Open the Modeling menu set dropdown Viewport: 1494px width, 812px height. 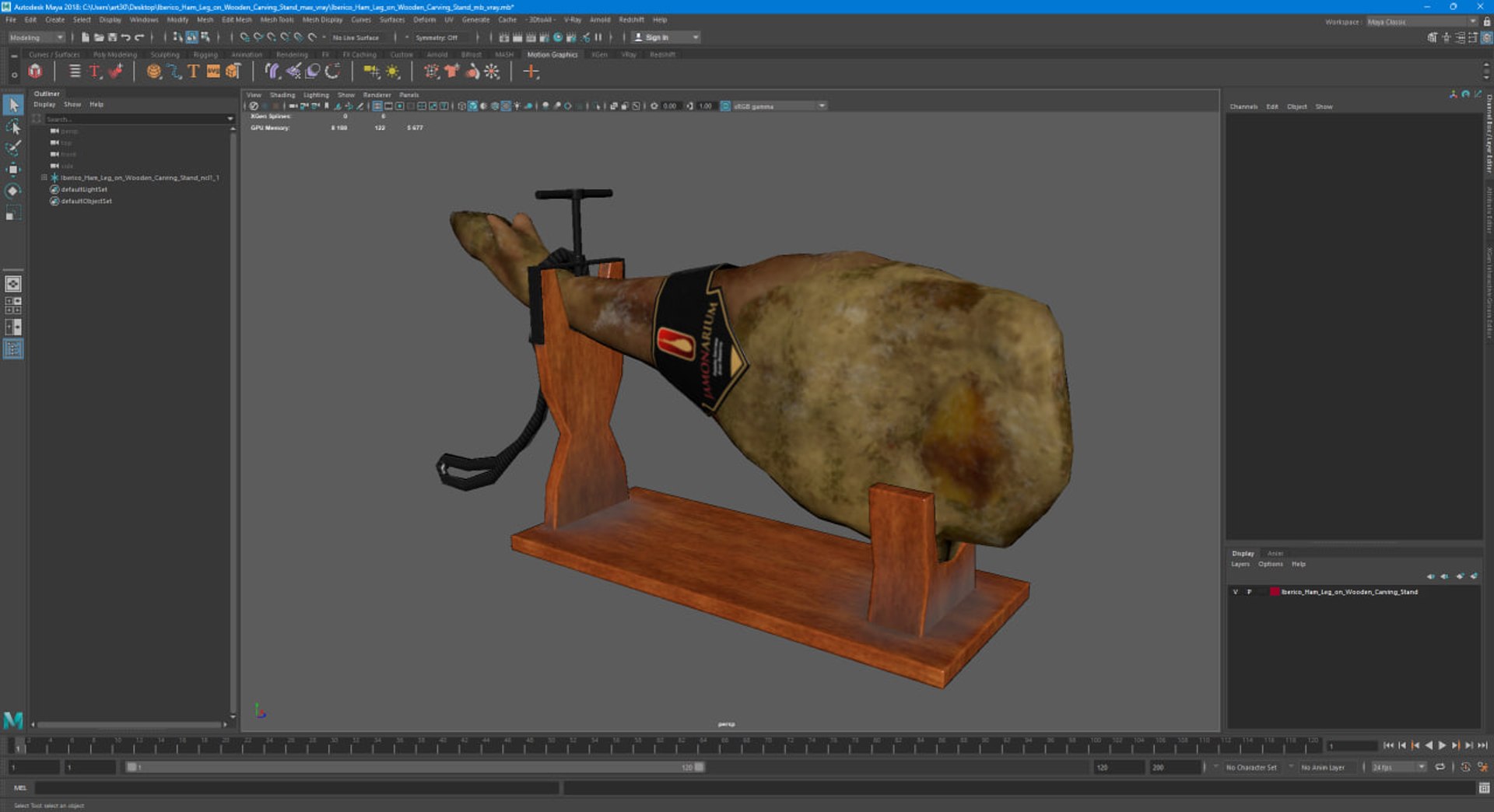[x=37, y=37]
